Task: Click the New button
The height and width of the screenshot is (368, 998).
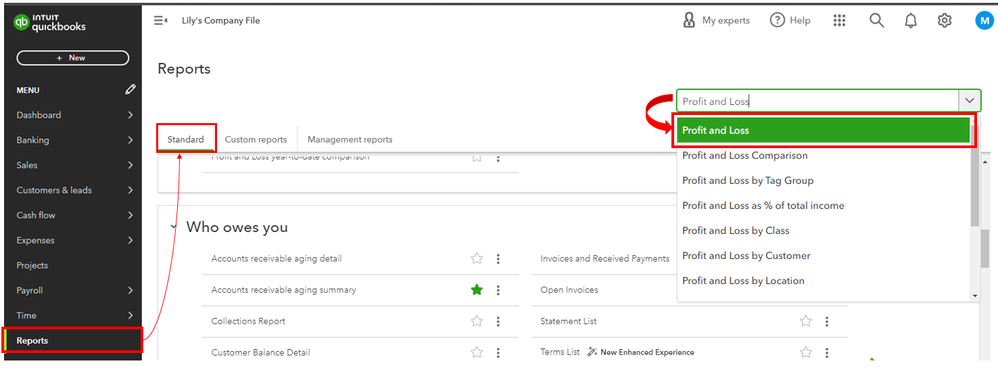Action: pos(73,58)
